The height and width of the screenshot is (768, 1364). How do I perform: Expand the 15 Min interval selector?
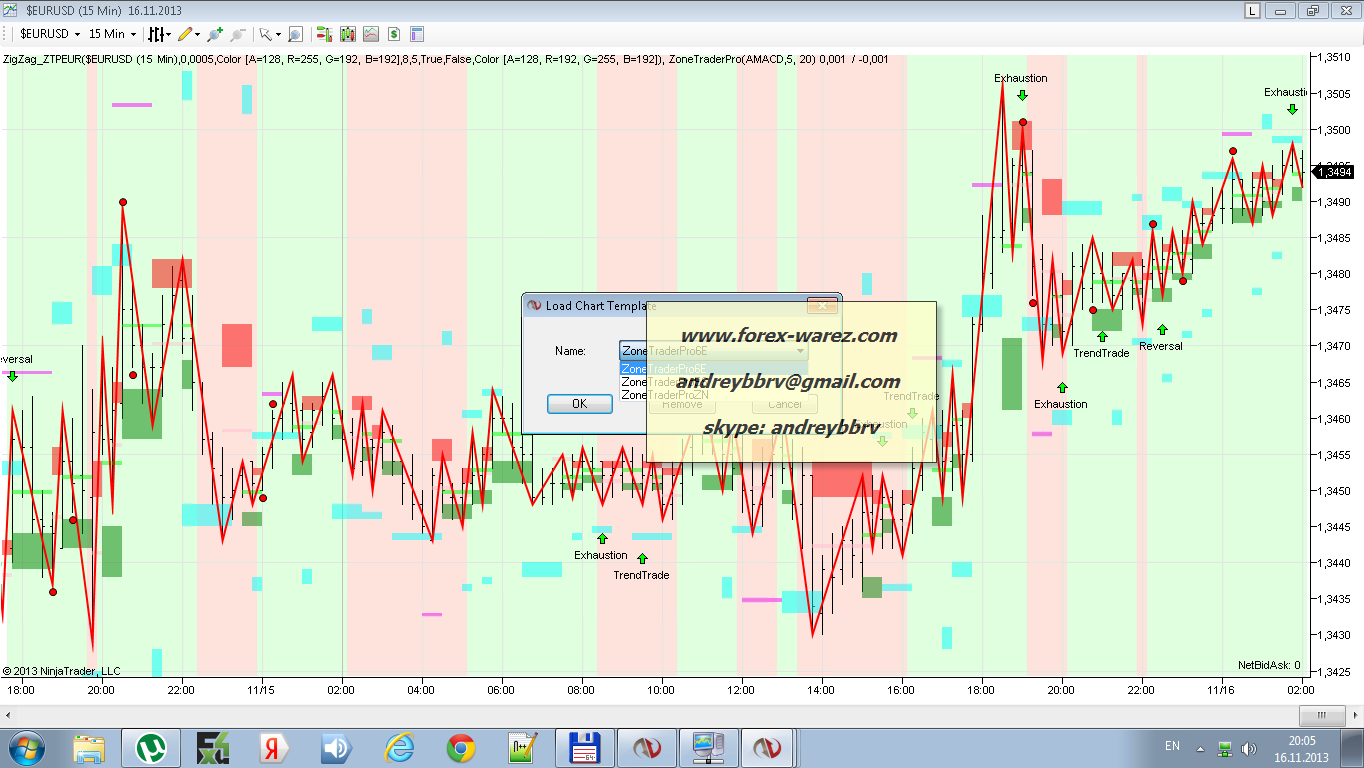[x=112, y=34]
